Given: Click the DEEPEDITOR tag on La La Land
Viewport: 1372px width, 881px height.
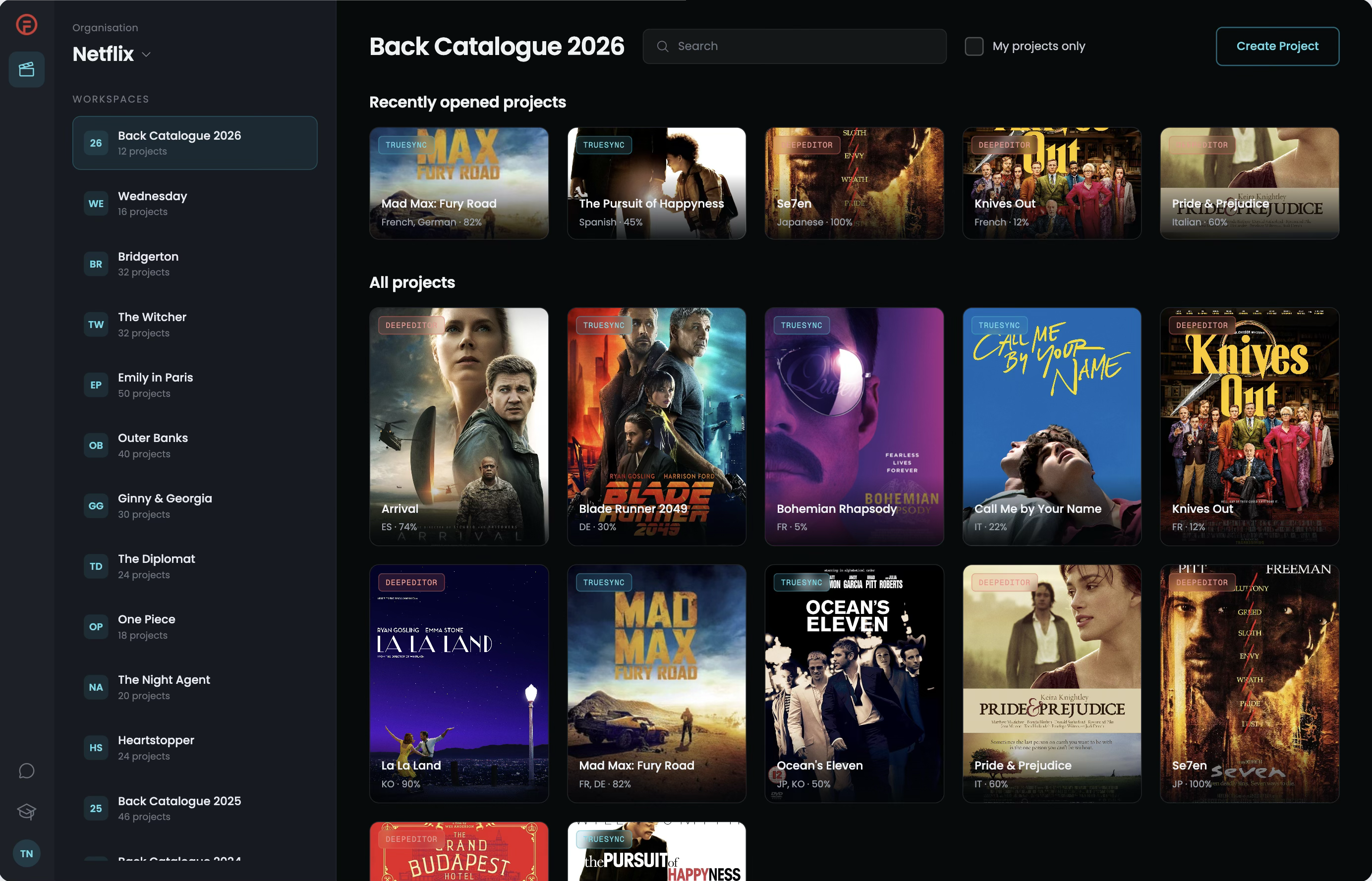Looking at the screenshot, I should point(411,582).
